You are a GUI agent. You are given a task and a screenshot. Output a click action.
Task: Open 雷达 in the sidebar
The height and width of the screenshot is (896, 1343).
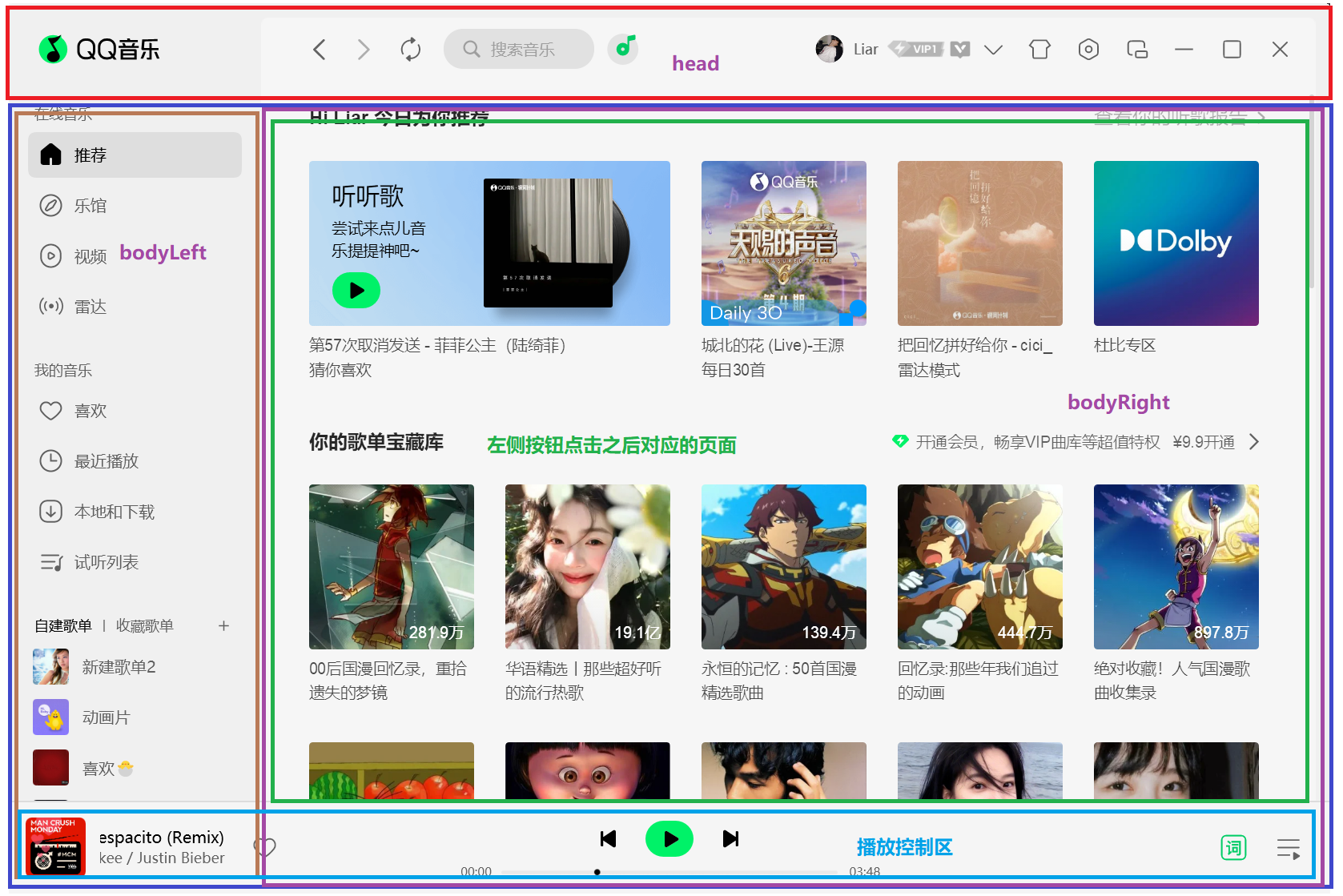tap(135, 307)
